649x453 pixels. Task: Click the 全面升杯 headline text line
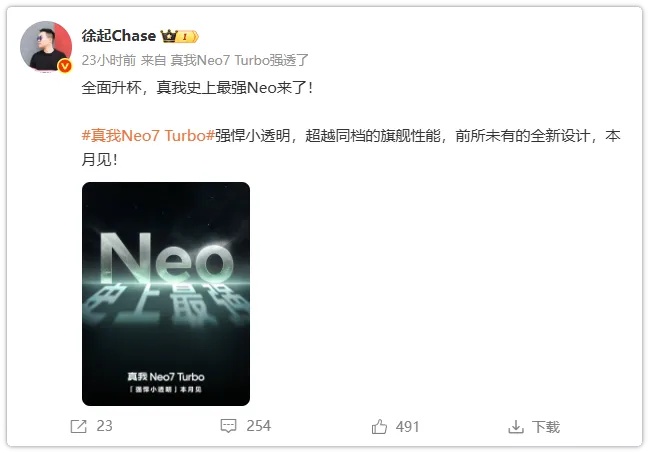pyautogui.click(x=197, y=88)
